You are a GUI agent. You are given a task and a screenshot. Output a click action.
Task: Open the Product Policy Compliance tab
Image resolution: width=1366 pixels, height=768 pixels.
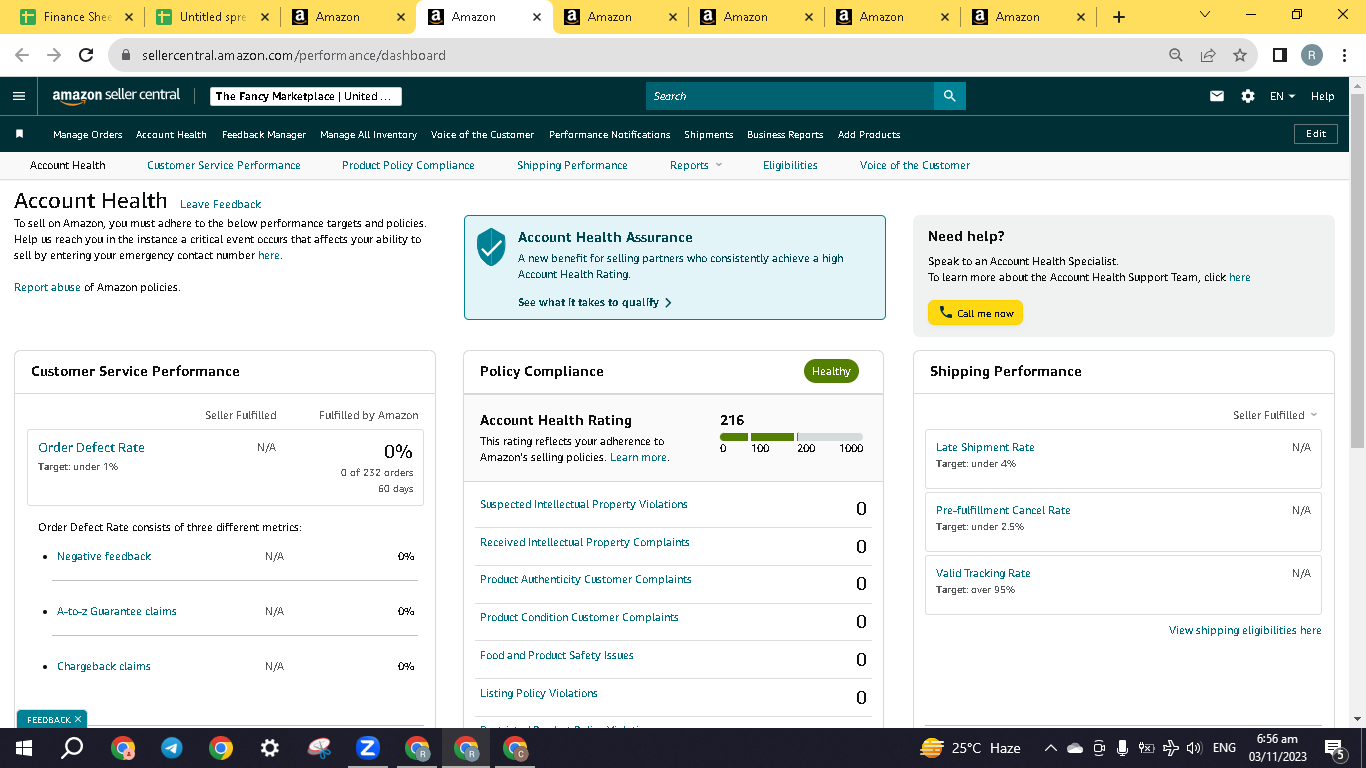coord(408,165)
